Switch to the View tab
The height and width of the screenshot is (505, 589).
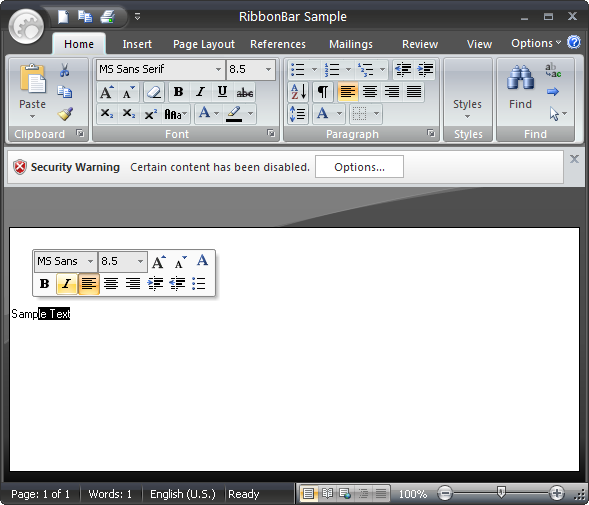pyautogui.click(x=479, y=44)
